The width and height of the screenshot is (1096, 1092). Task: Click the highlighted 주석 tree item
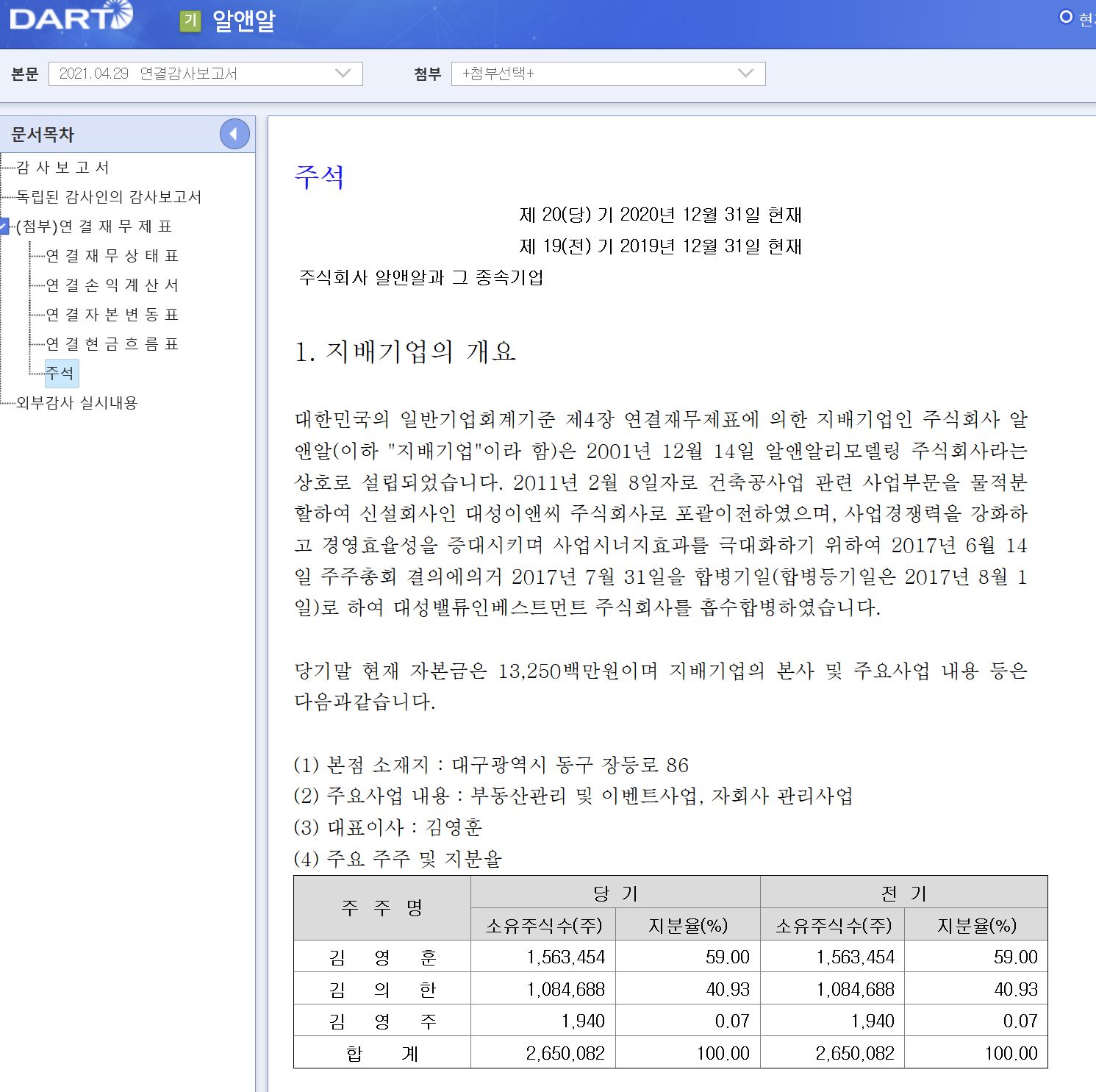[x=60, y=373]
